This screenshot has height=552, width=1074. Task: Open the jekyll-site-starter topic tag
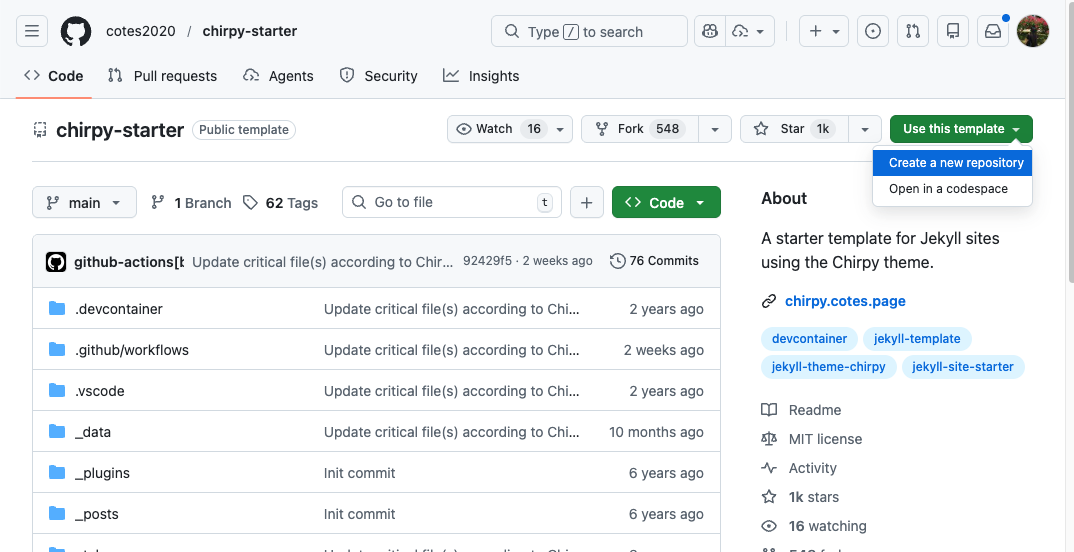[x=963, y=366]
